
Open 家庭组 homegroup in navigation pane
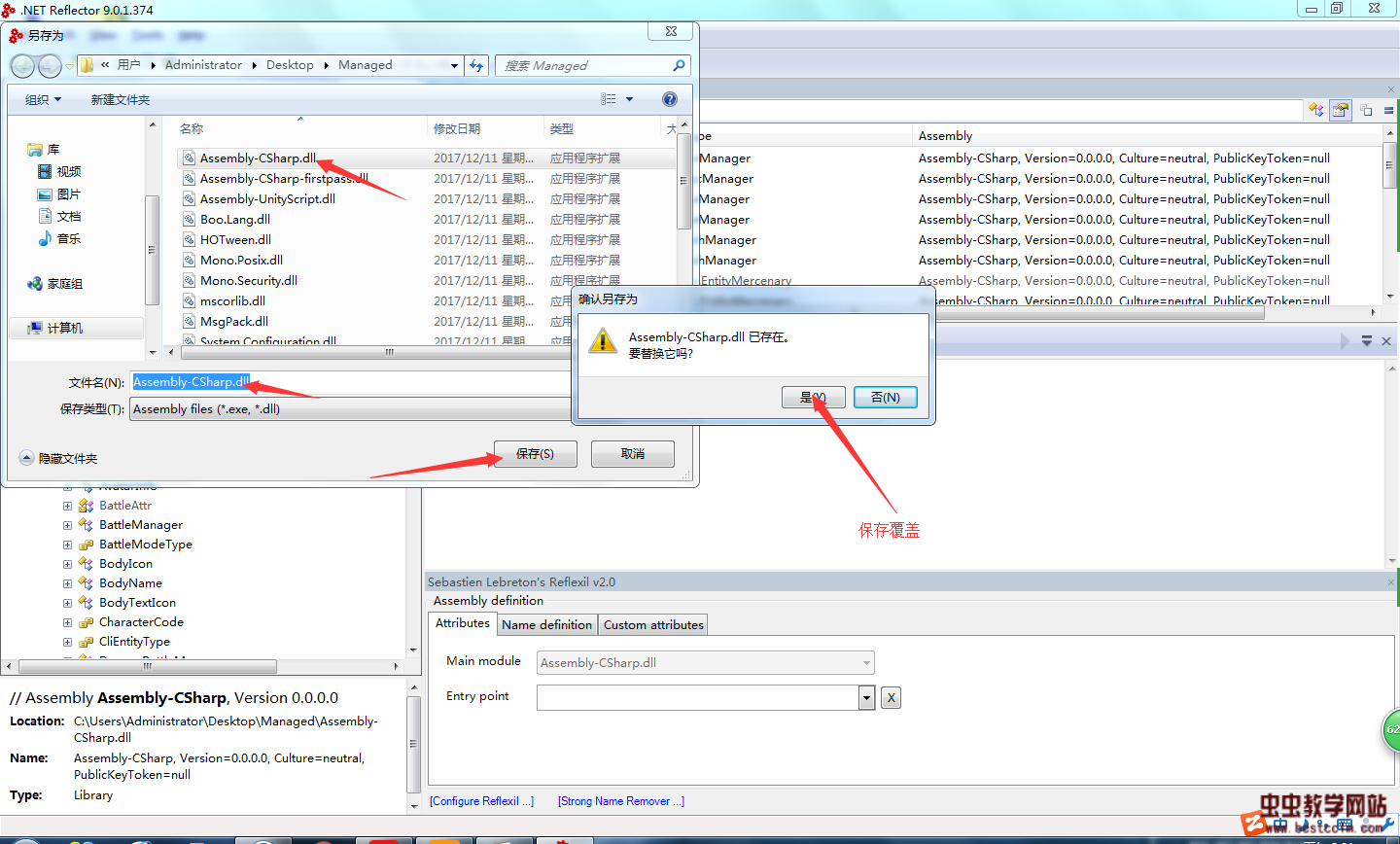pyautogui.click(x=55, y=284)
